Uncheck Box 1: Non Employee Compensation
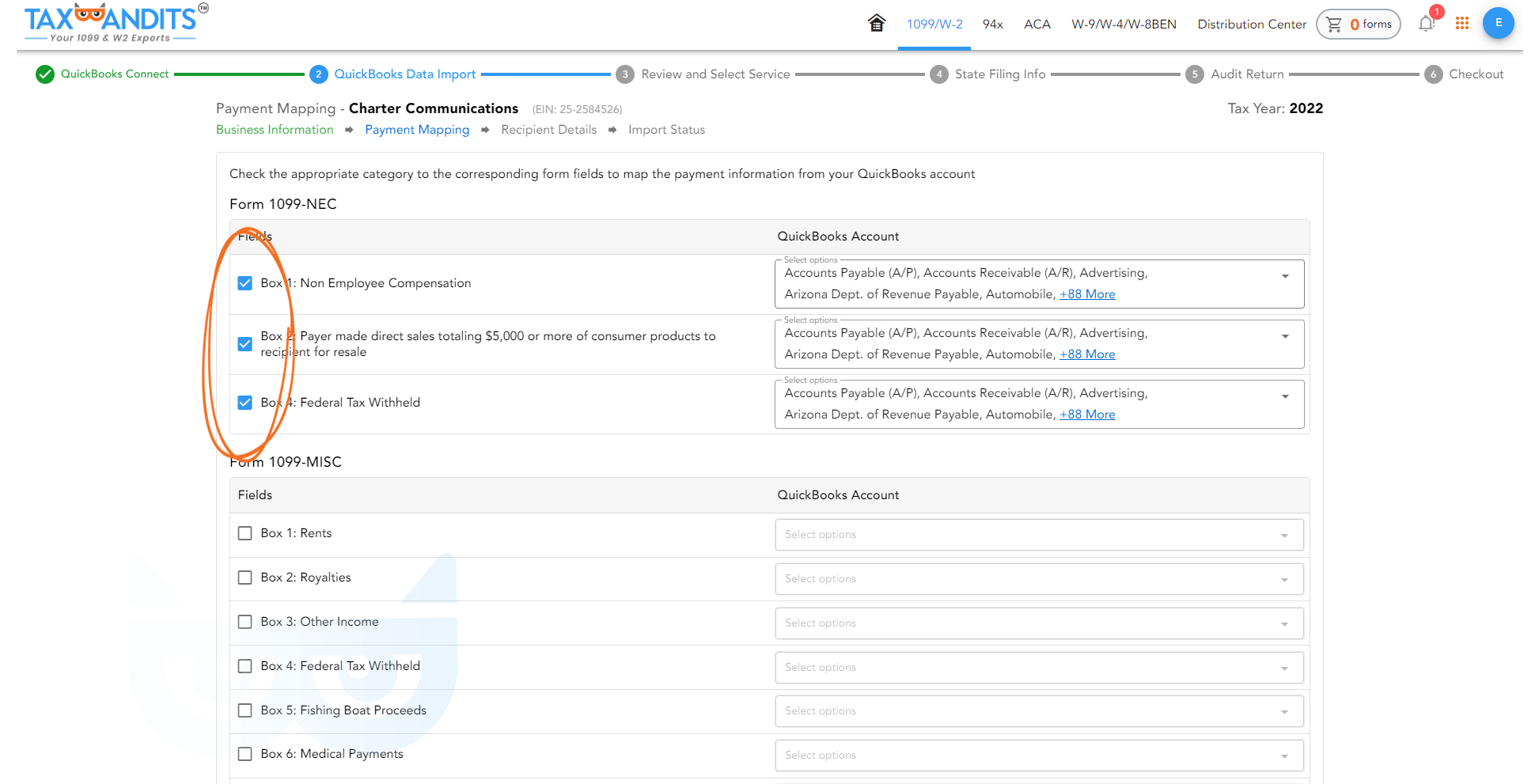Screen dimensions: 1539x784 tap(245, 283)
